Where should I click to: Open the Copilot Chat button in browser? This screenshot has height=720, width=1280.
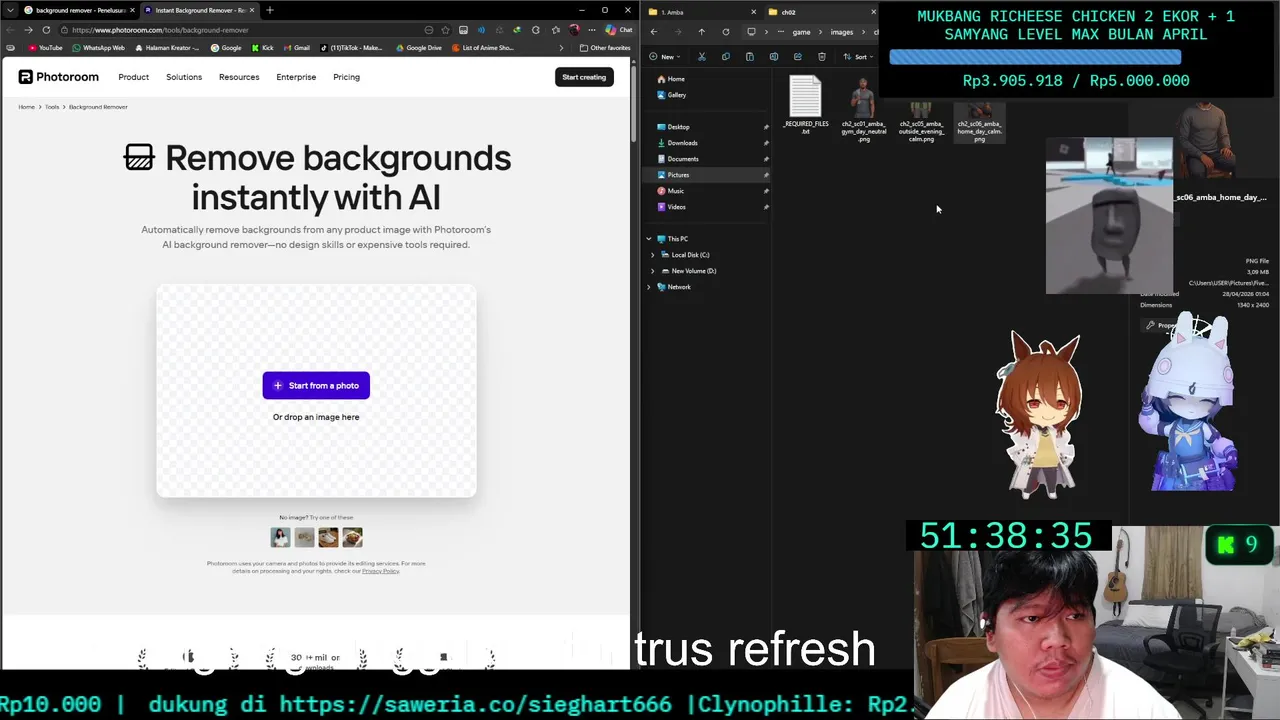click(x=618, y=30)
